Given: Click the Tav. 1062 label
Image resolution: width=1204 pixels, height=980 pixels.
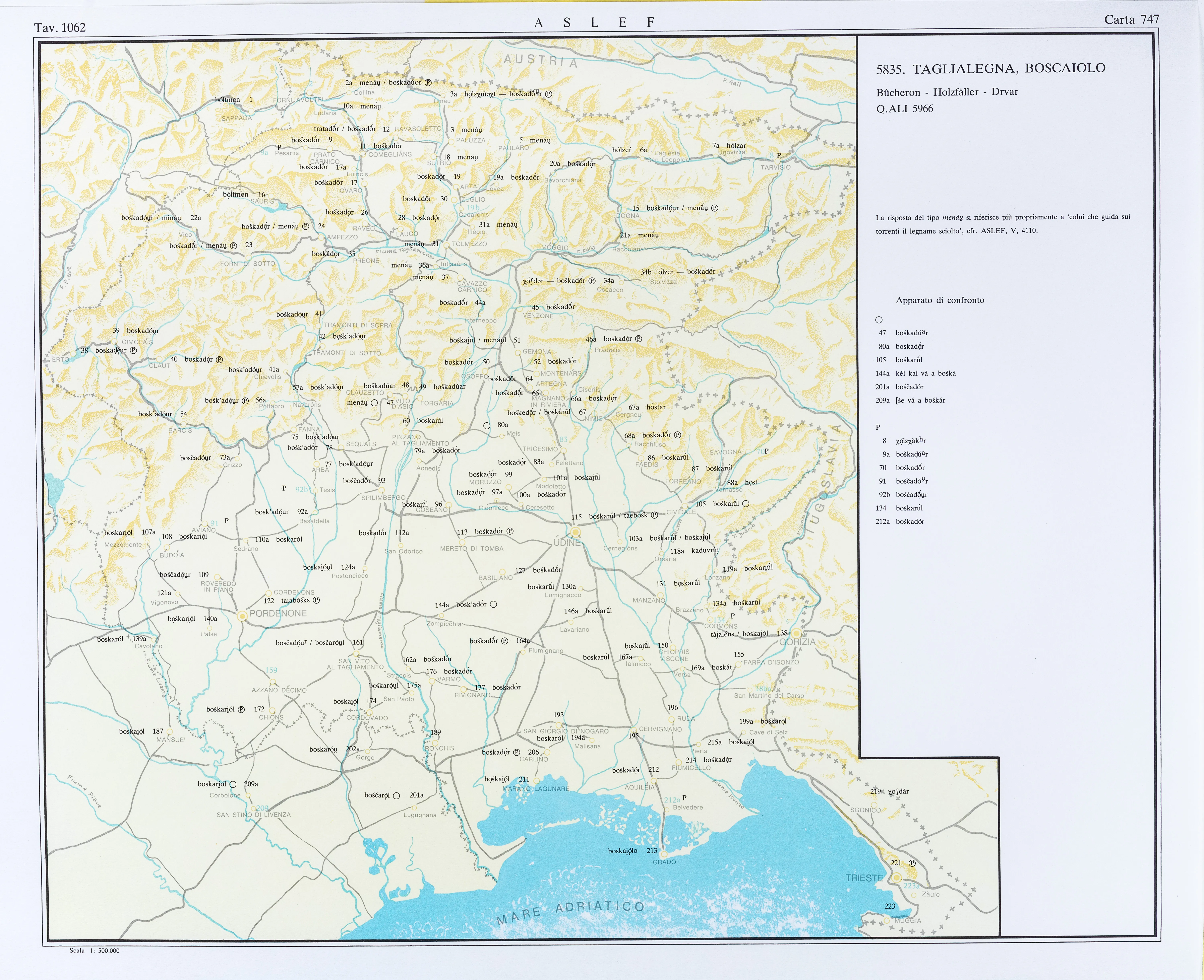Looking at the screenshot, I should [60, 28].
